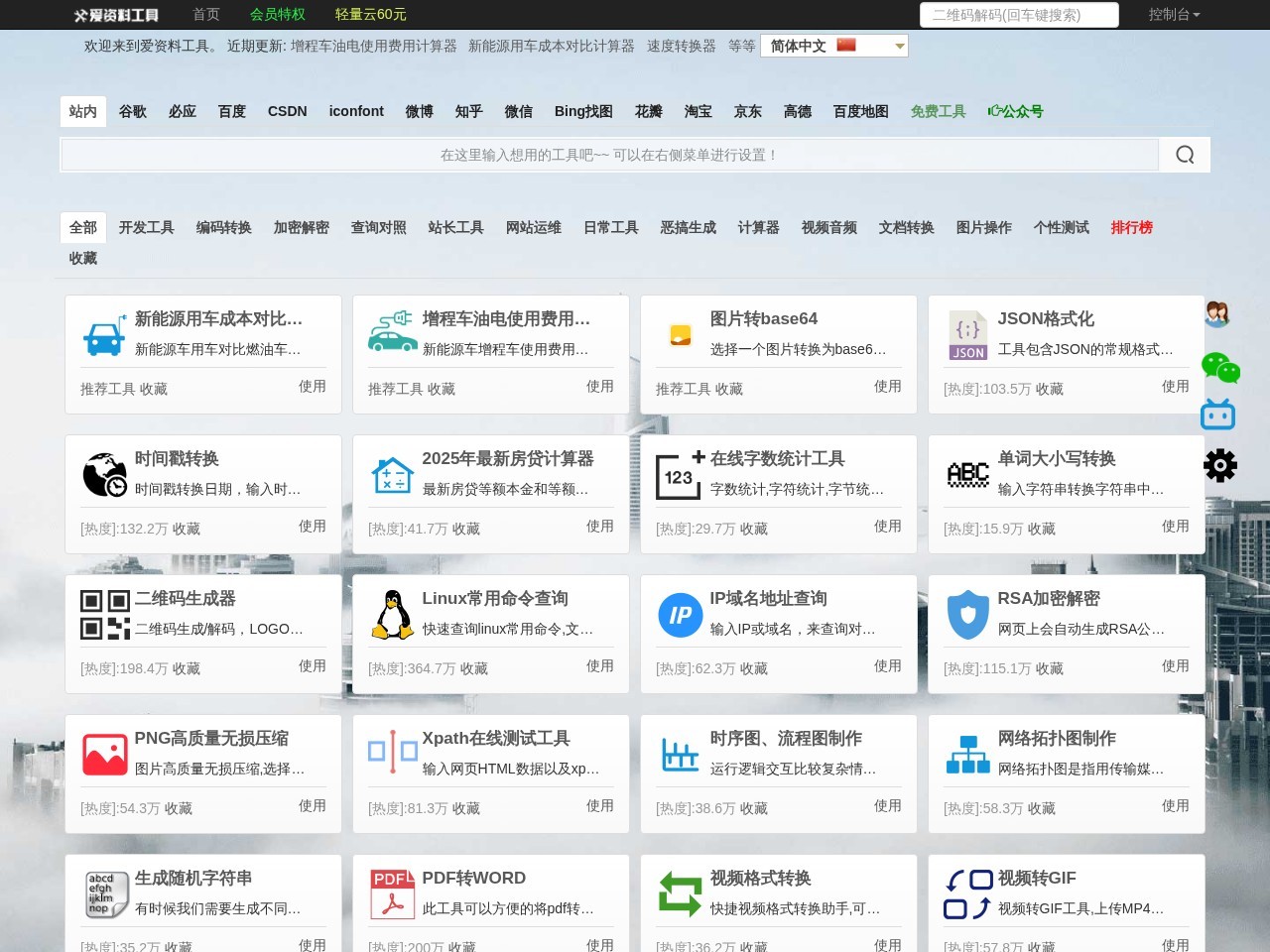Open the 新能源用车成本对比计算器 update link

point(552,46)
